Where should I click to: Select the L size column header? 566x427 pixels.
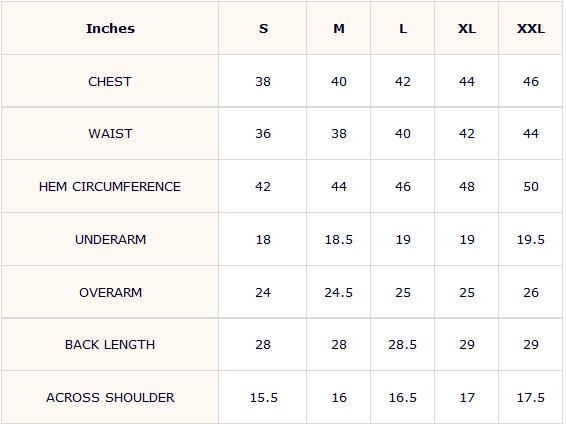[x=402, y=28]
